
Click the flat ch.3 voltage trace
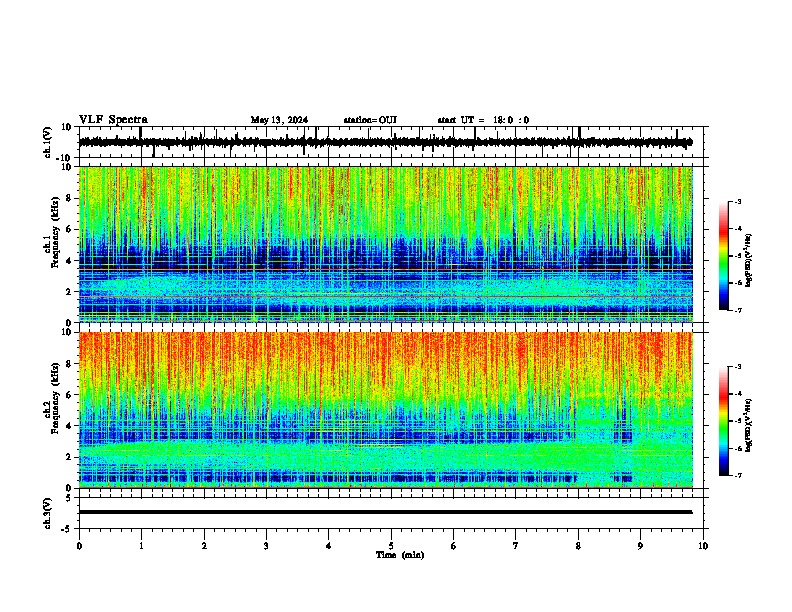pyautogui.click(x=385, y=512)
